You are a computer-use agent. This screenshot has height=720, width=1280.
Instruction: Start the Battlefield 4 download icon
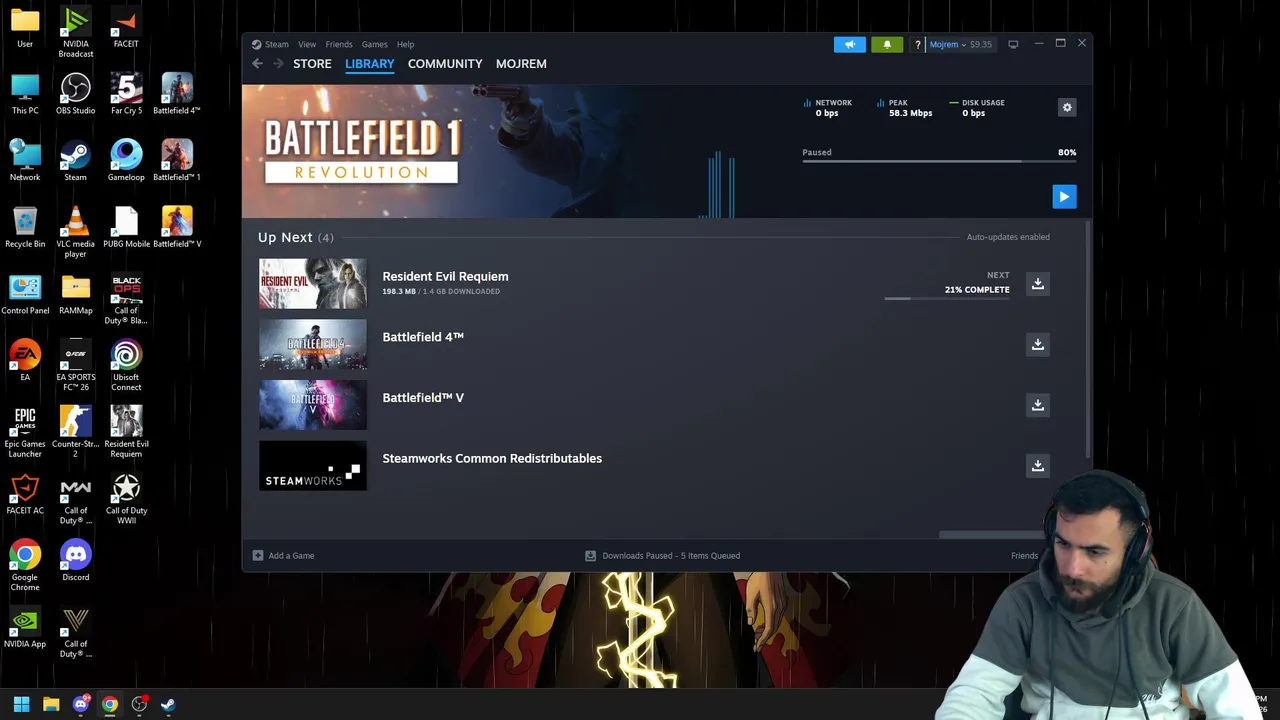[x=1038, y=344]
